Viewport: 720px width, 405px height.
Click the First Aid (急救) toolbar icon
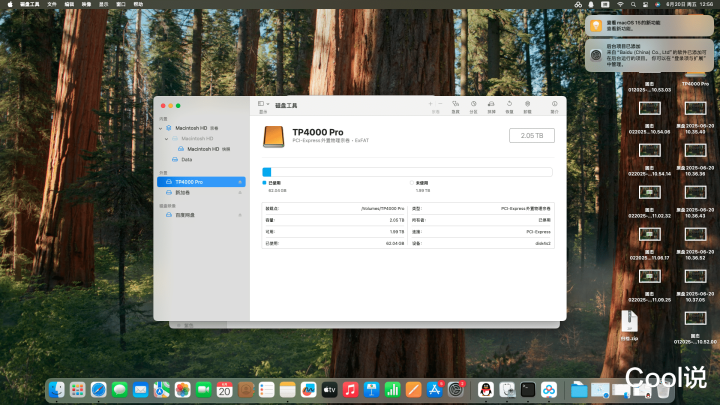click(x=455, y=104)
